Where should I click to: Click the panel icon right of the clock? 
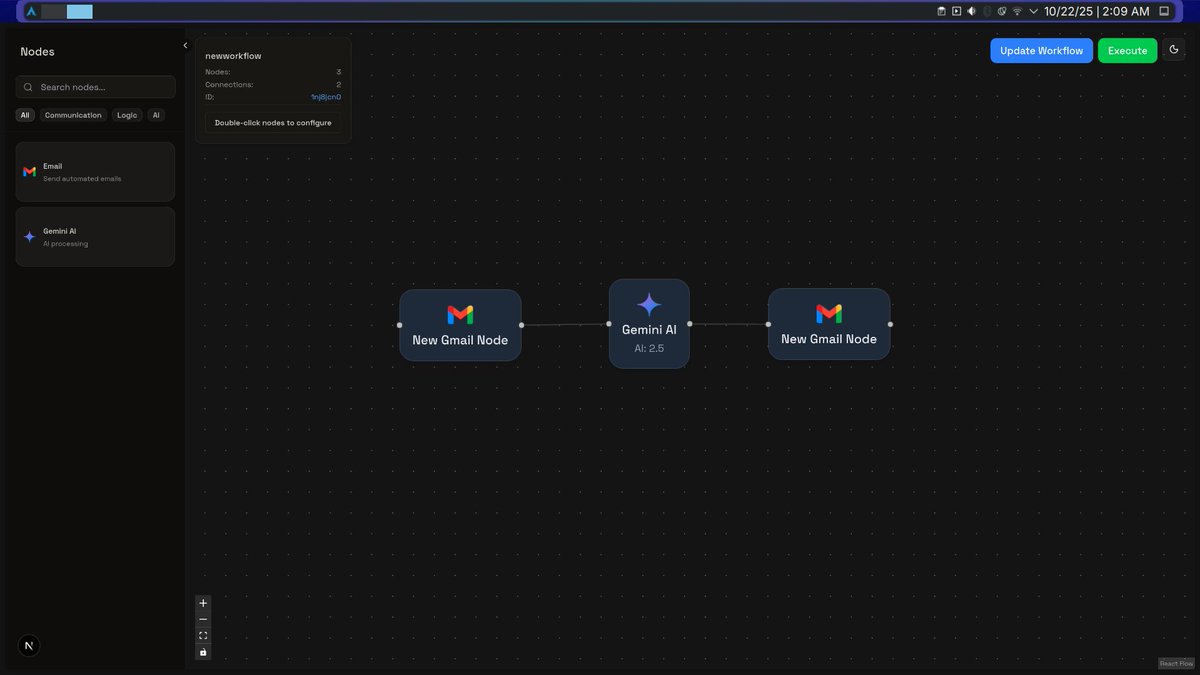(1164, 11)
